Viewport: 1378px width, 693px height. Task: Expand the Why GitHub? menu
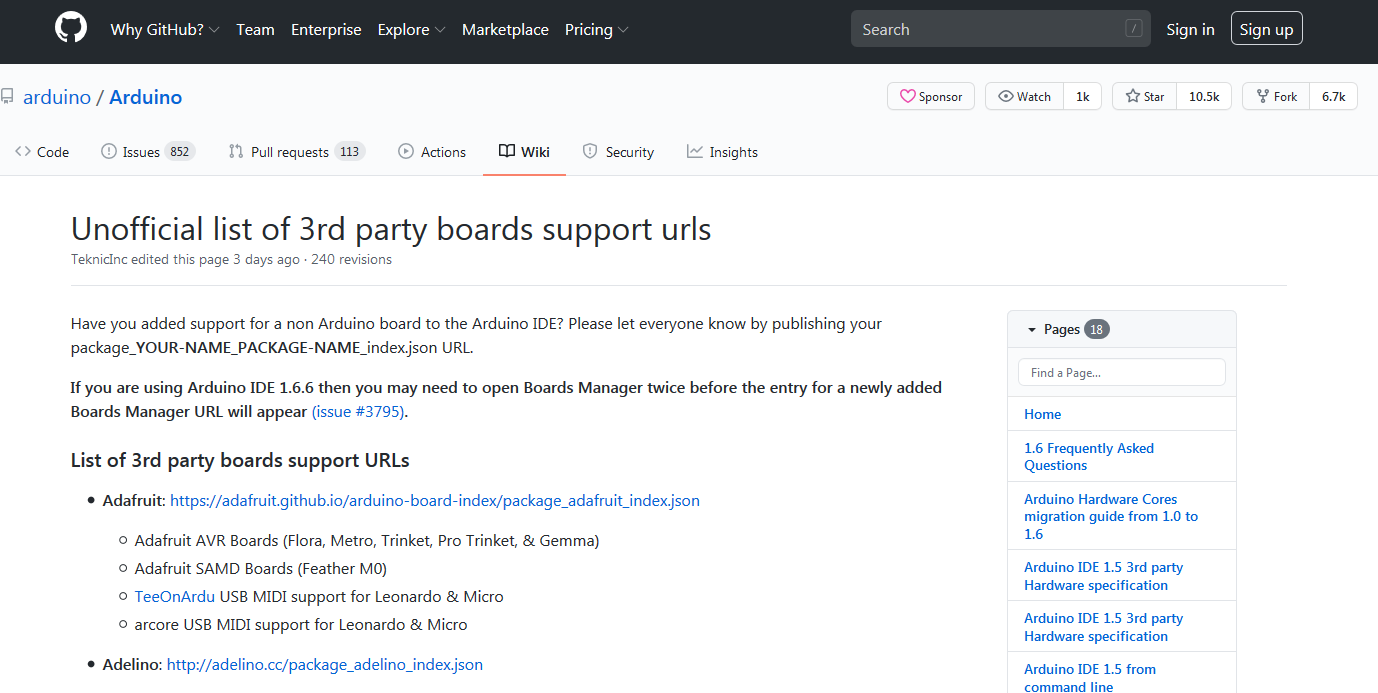tap(164, 30)
